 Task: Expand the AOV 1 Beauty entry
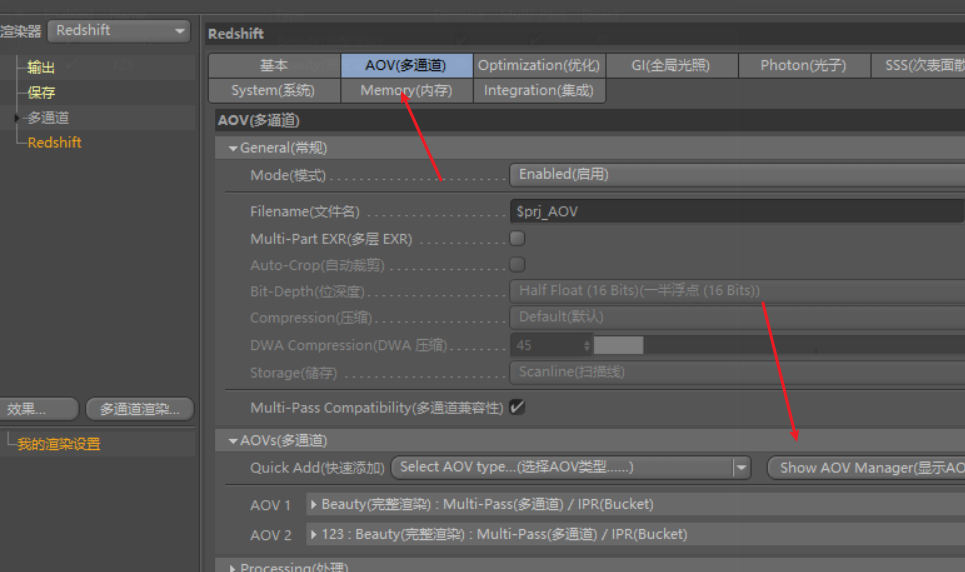tap(313, 504)
